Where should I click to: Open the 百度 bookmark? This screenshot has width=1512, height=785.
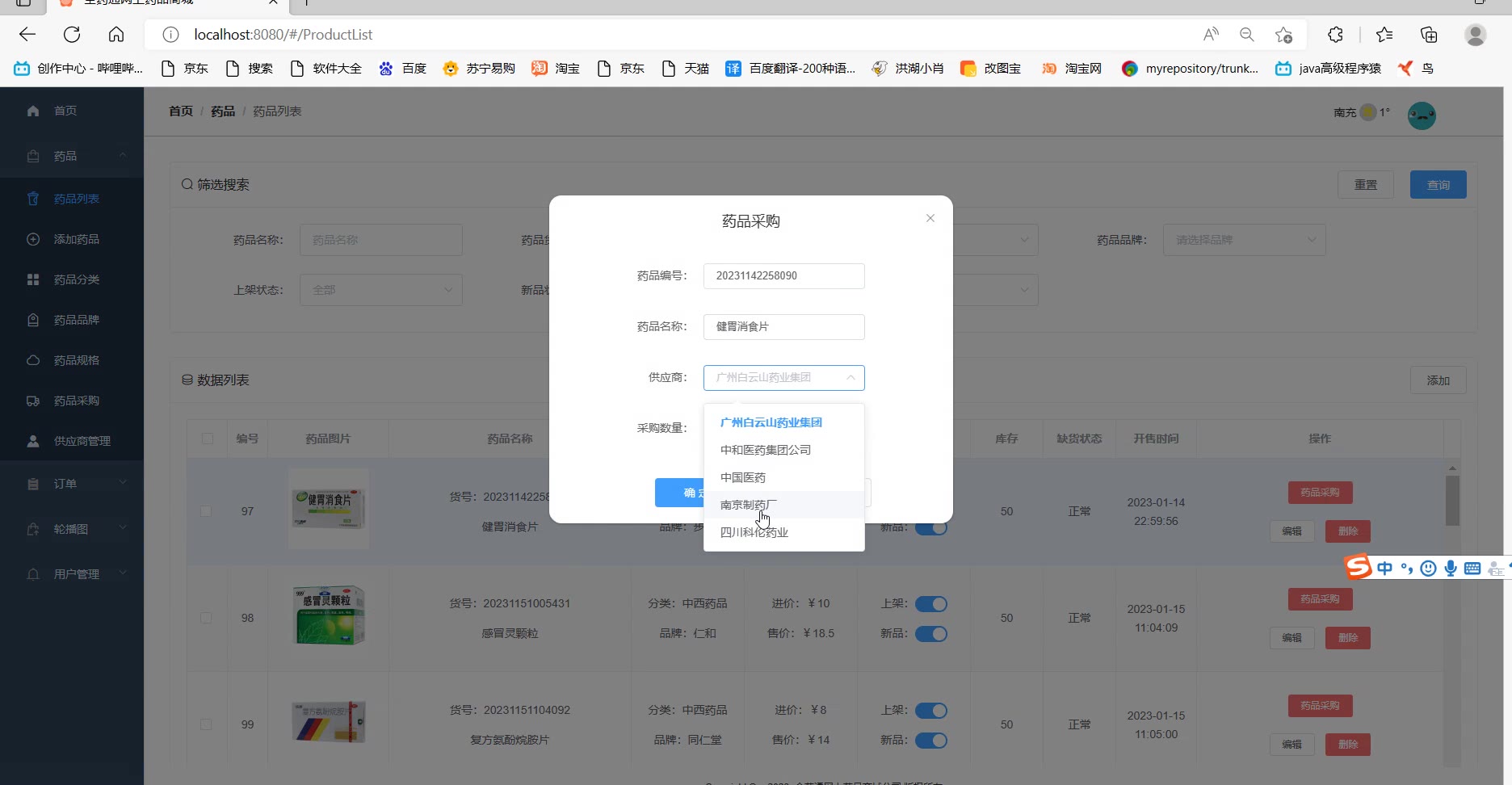pyautogui.click(x=402, y=69)
